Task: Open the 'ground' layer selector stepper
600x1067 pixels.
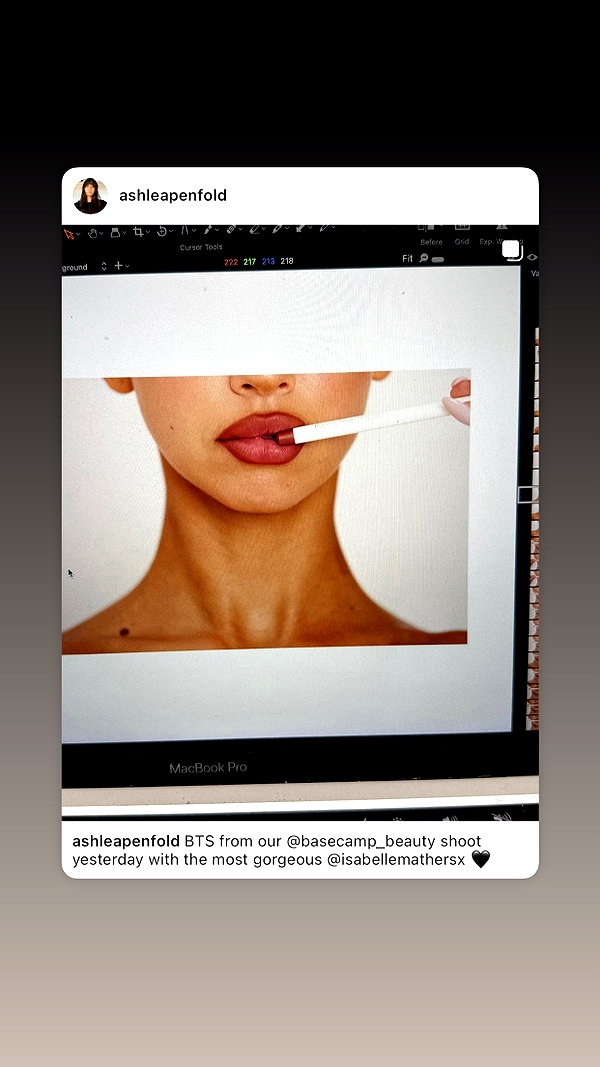Action: coord(104,266)
